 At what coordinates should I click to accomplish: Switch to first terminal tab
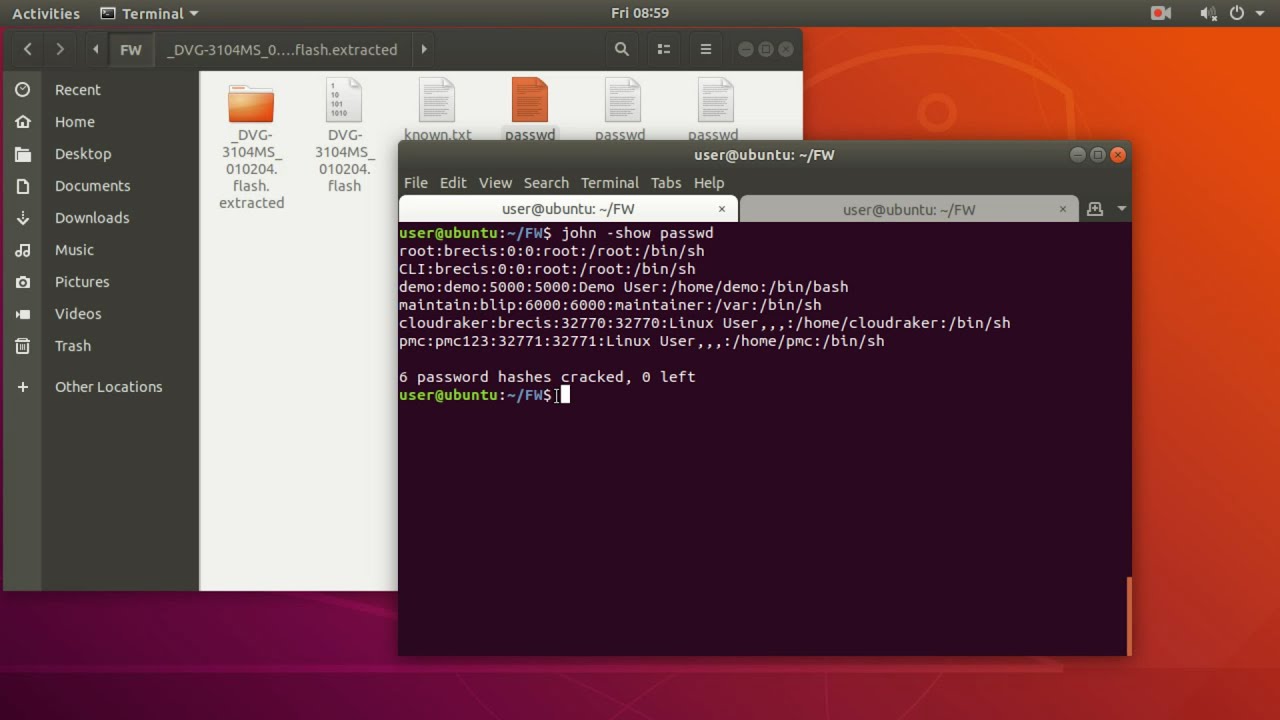coord(568,209)
